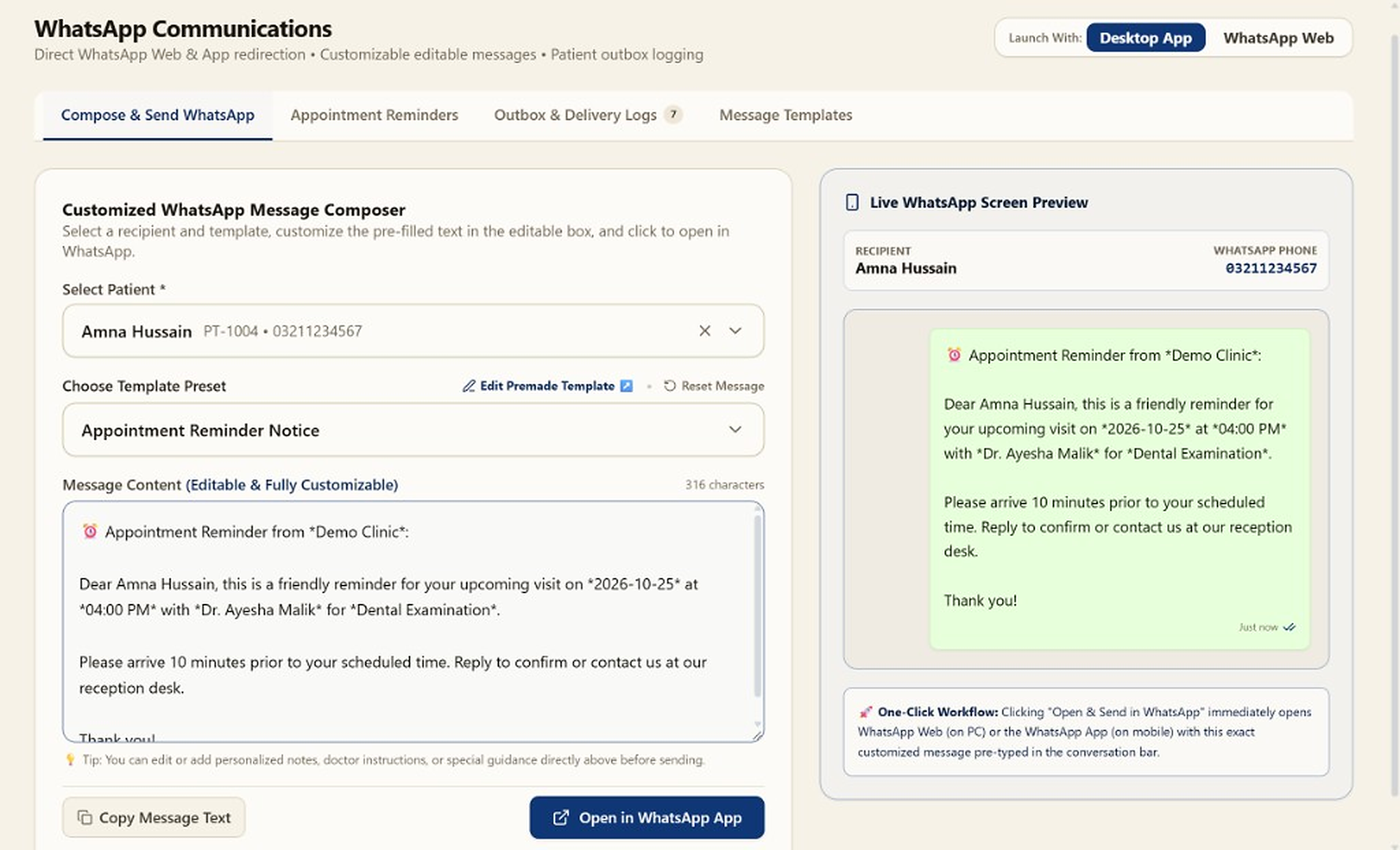
Task: Go to the Message Templates tab
Action: point(785,115)
